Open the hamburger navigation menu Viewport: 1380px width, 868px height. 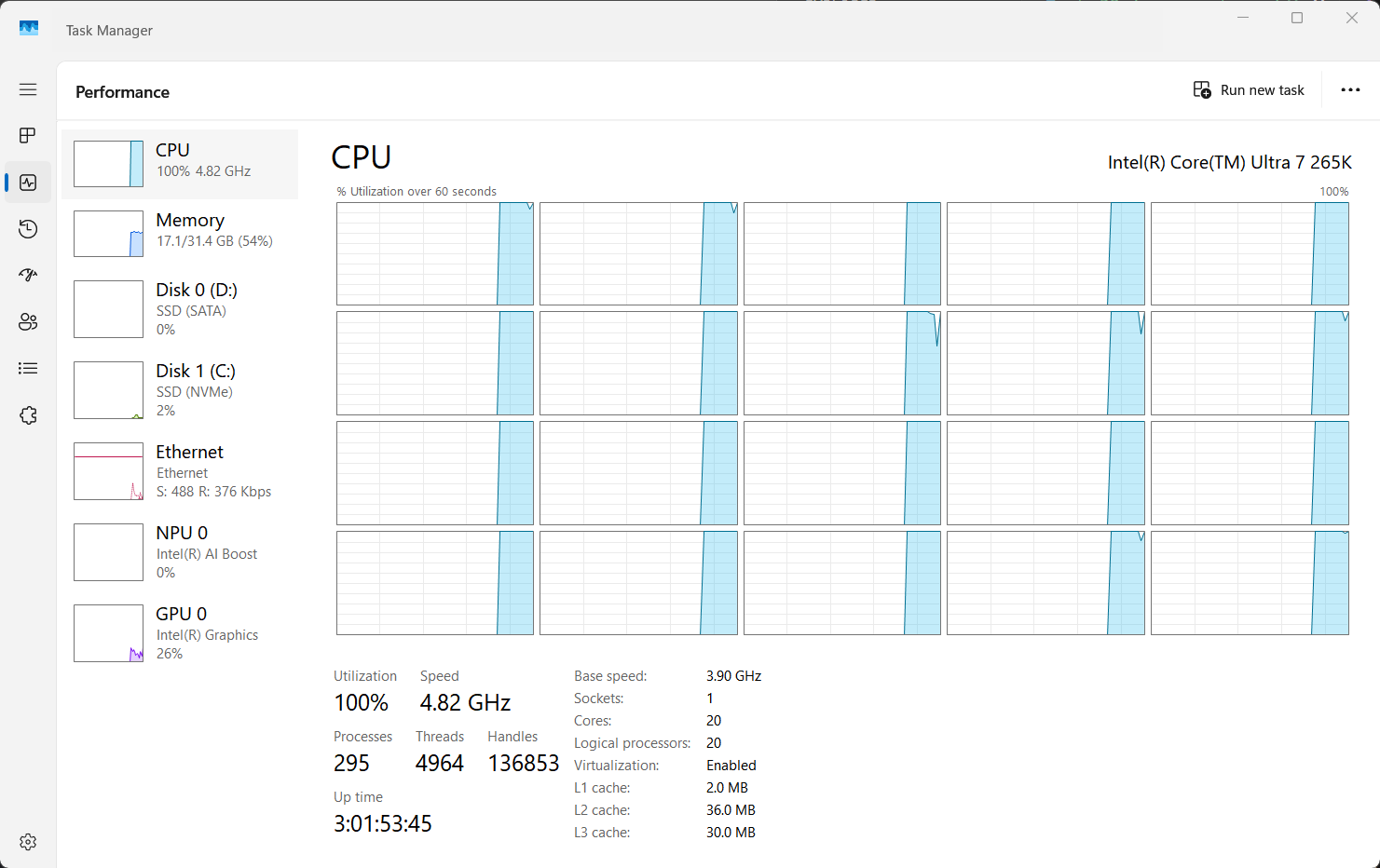pos(28,89)
